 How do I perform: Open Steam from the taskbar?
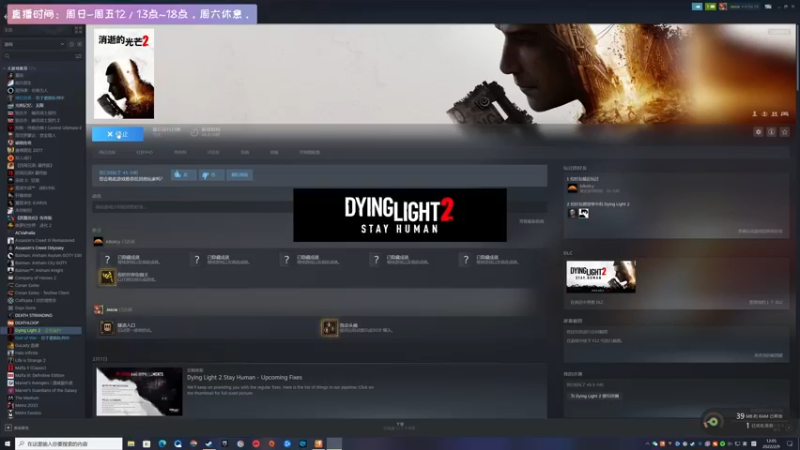pyautogui.click(x=209, y=444)
